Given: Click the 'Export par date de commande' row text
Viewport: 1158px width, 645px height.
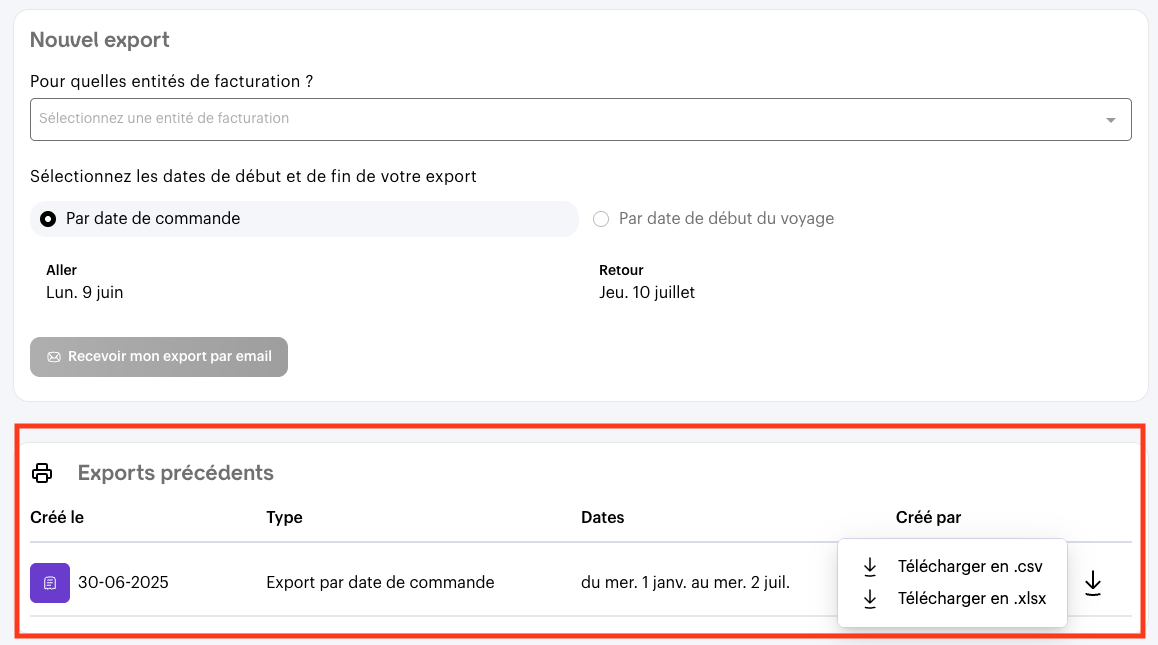Looking at the screenshot, I should (x=380, y=582).
